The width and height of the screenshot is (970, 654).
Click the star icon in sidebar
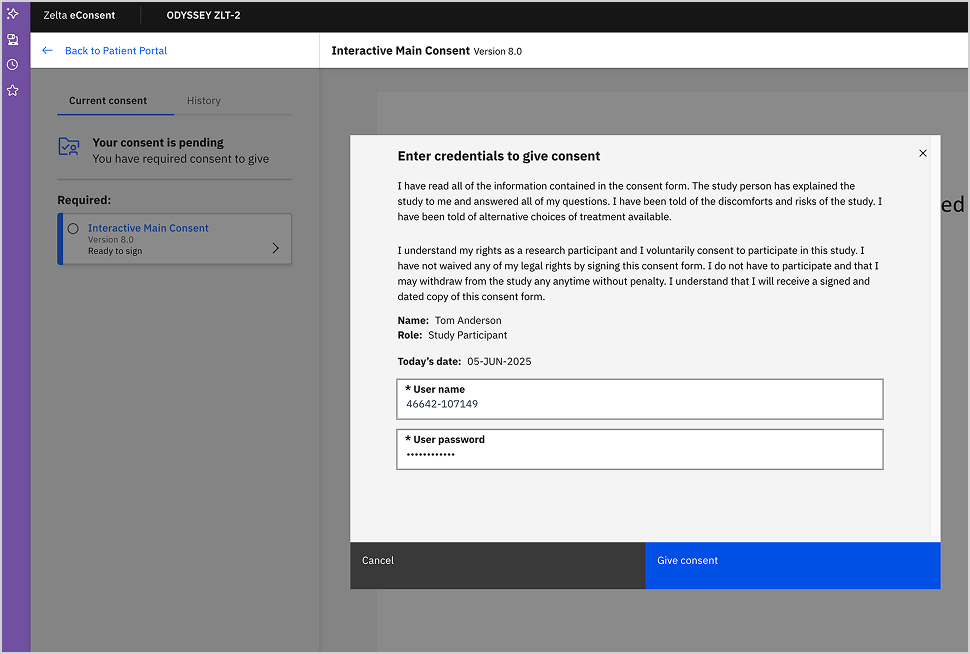click(13, 91)
